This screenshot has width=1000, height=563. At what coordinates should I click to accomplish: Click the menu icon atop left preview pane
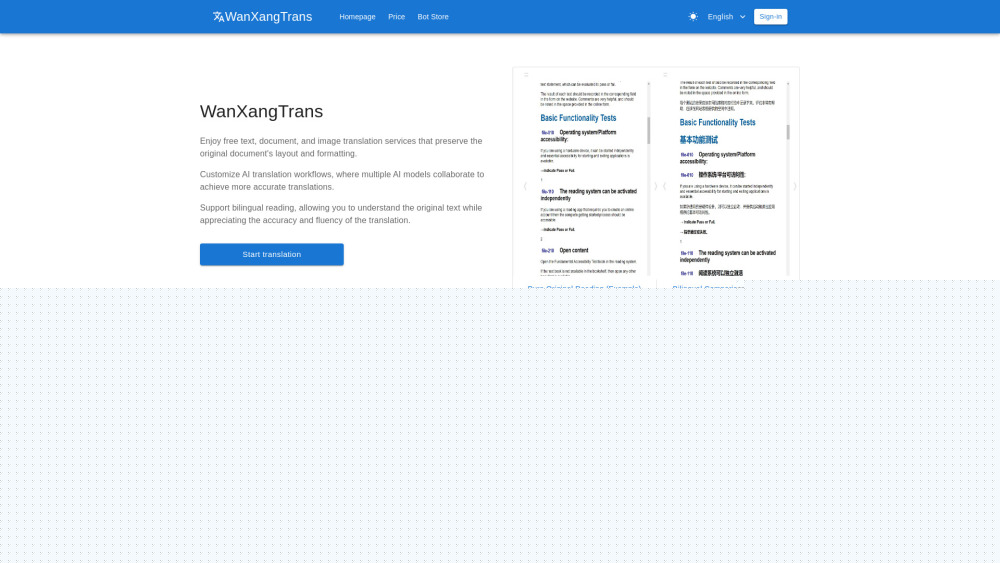click(526, 75)
